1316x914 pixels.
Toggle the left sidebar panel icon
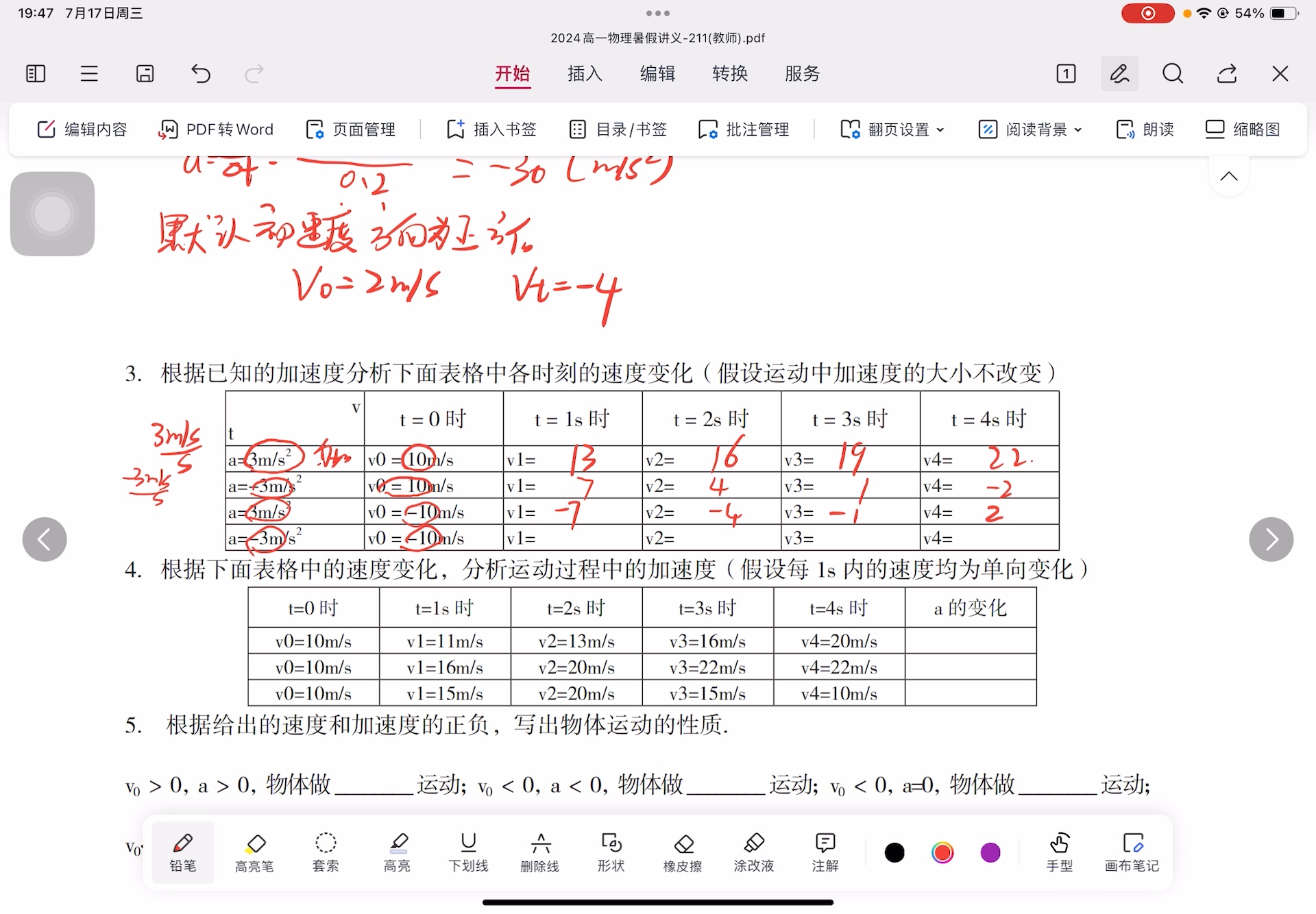click(36, 73)
